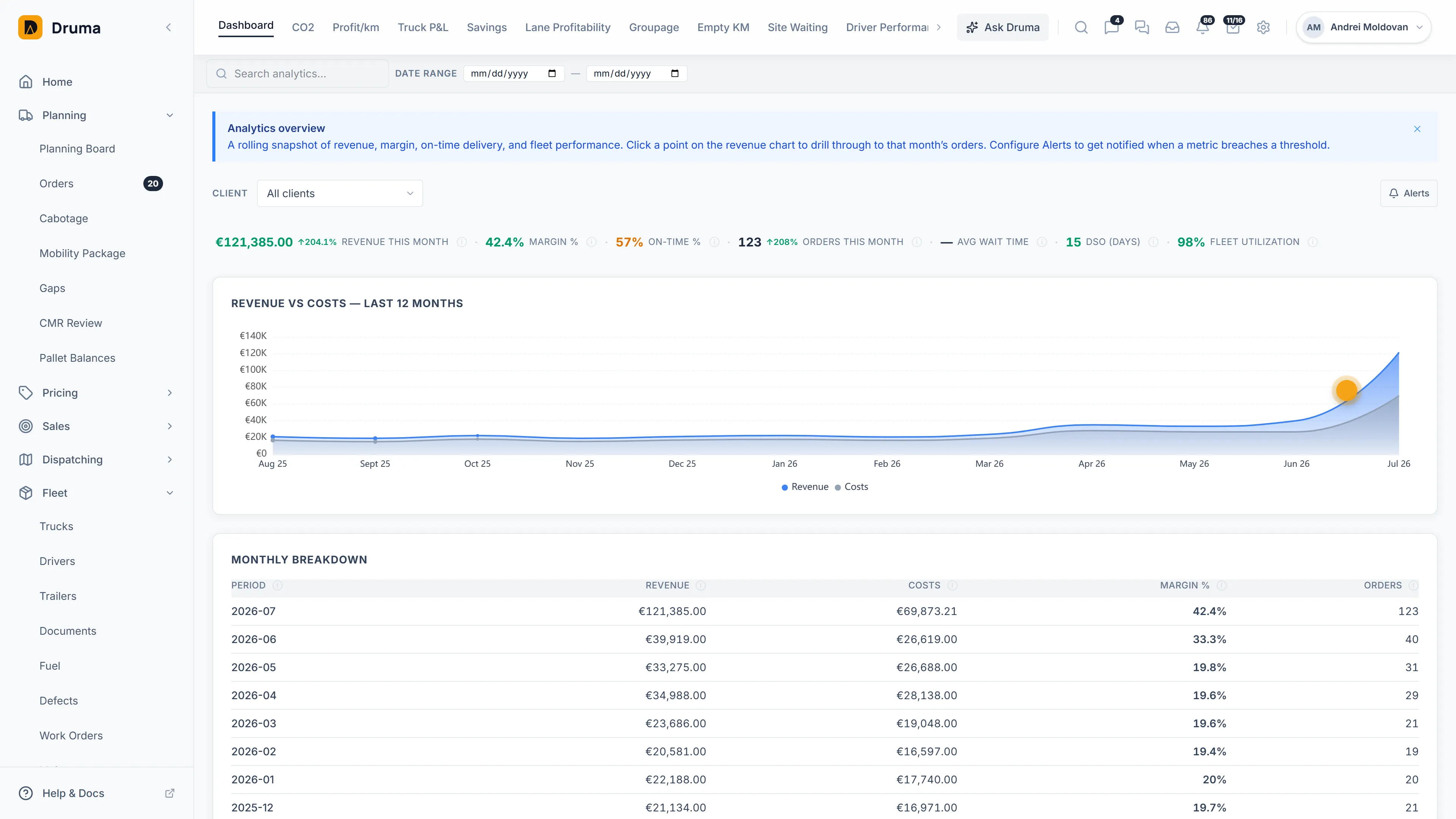Open CMR Review in the sidebar
The width and height of the screenshot is (1456, 819).
click(x=71, y=323)
